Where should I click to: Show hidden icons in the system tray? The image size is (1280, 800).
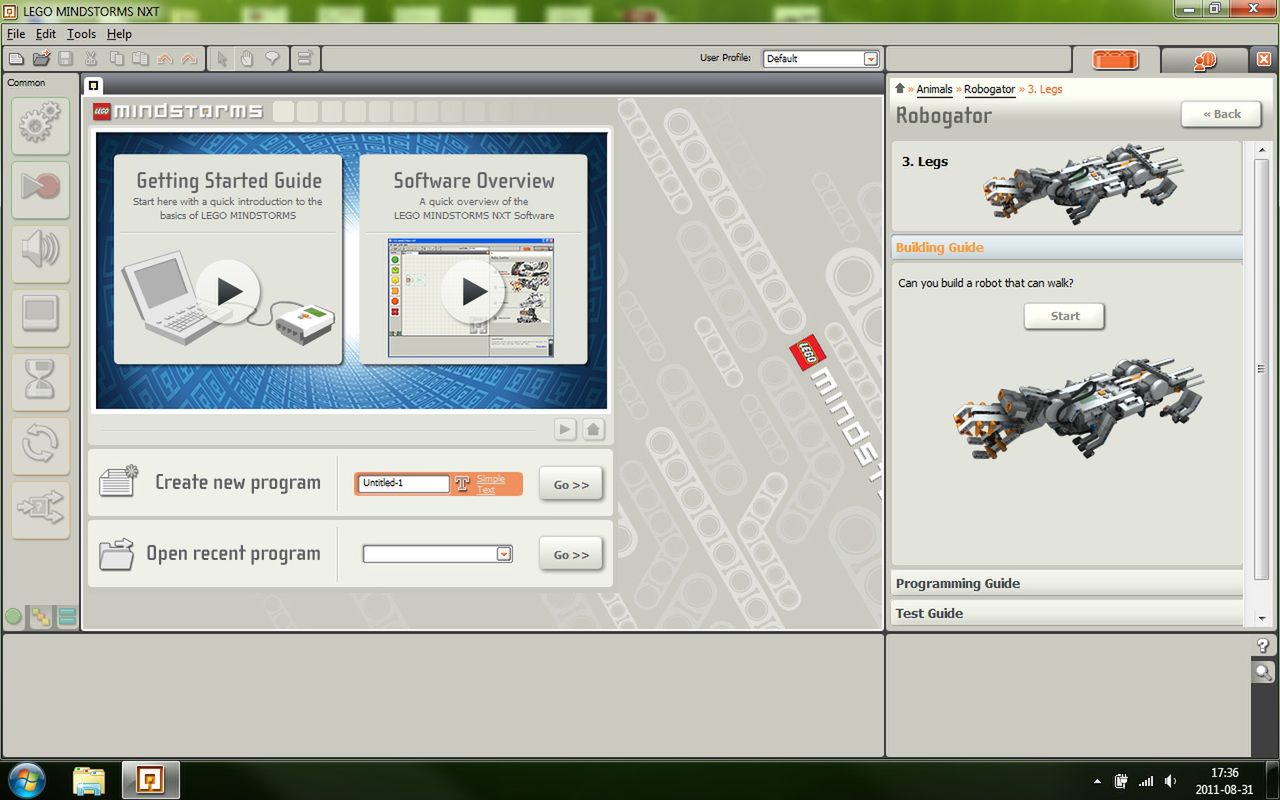pyautogui.click(x=1097, y=781)
